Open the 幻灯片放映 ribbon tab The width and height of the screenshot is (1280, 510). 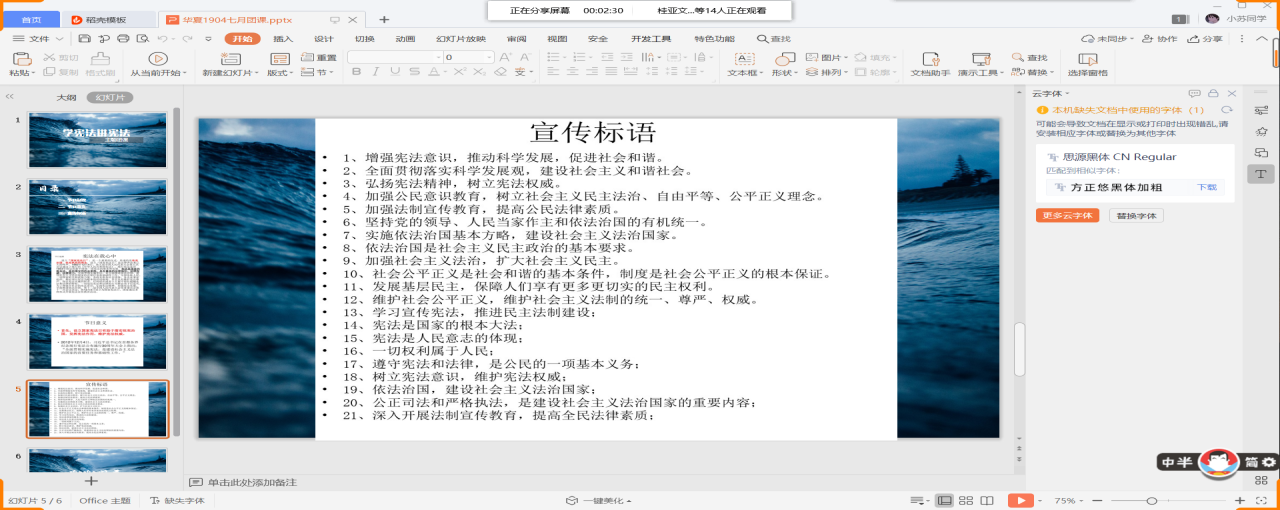point(460,39)
